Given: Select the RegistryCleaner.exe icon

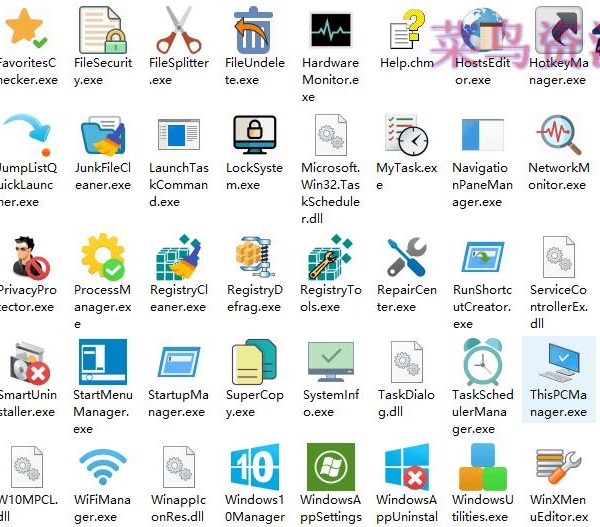Looking at the screenshot, I should 178,257.
